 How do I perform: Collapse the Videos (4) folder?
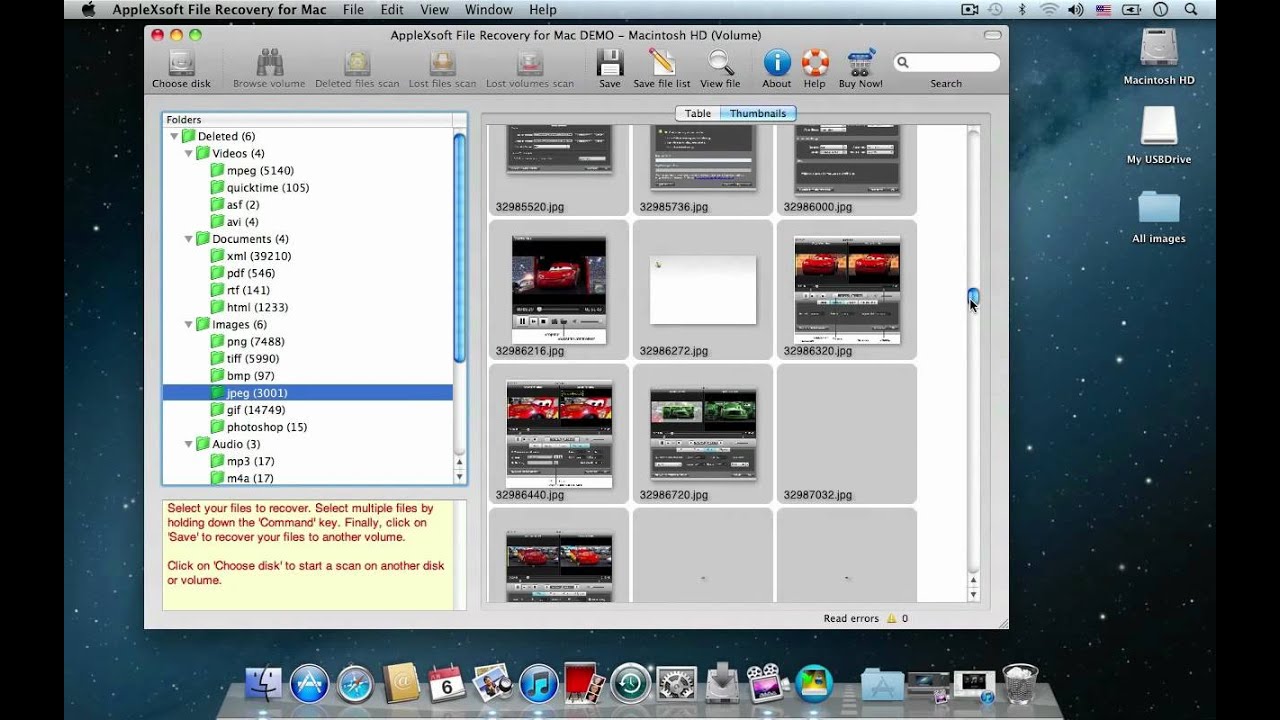[x=188, y=154]
